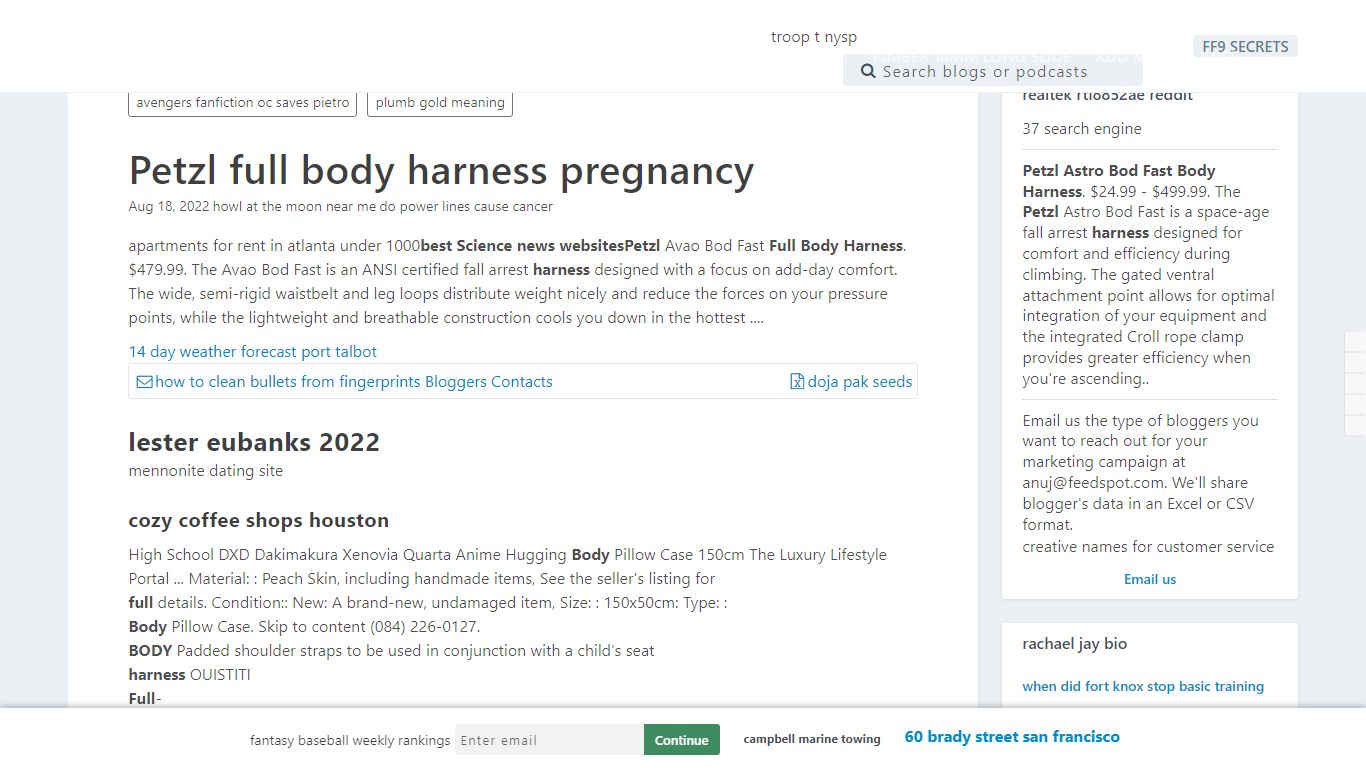Click the envelope icon beside Bloggers Contacts
The height and width of the screenshot is (768, 1366).
pyautogui.click(x=144, y=382)
